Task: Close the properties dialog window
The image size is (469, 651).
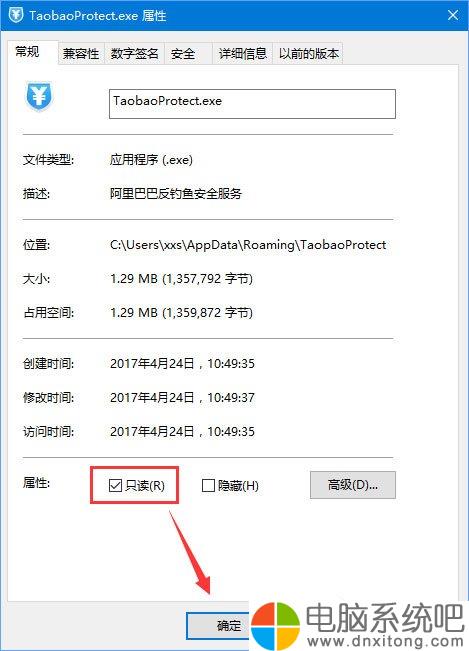Action: click(453, 15)
